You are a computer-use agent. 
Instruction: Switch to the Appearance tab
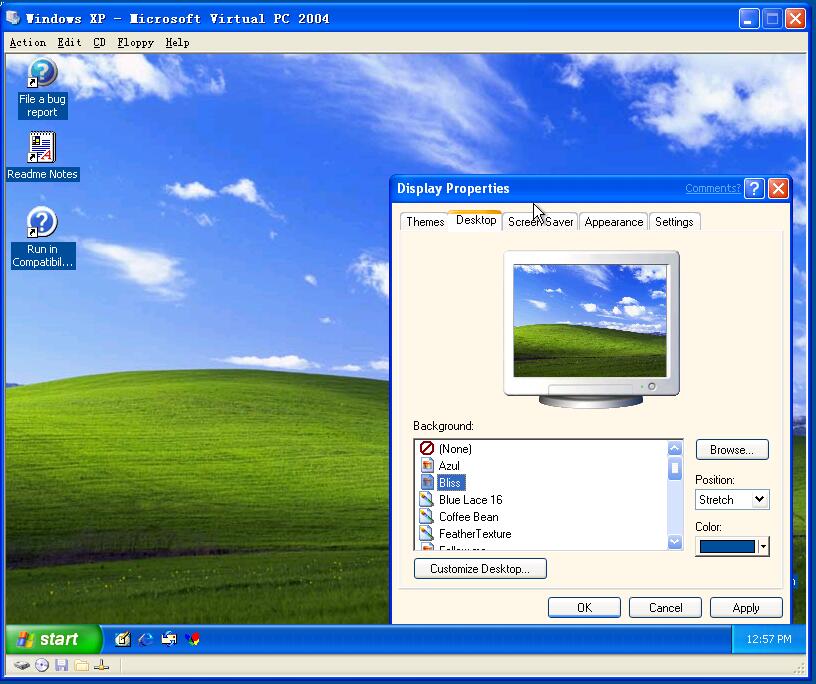tap(614, 222)
